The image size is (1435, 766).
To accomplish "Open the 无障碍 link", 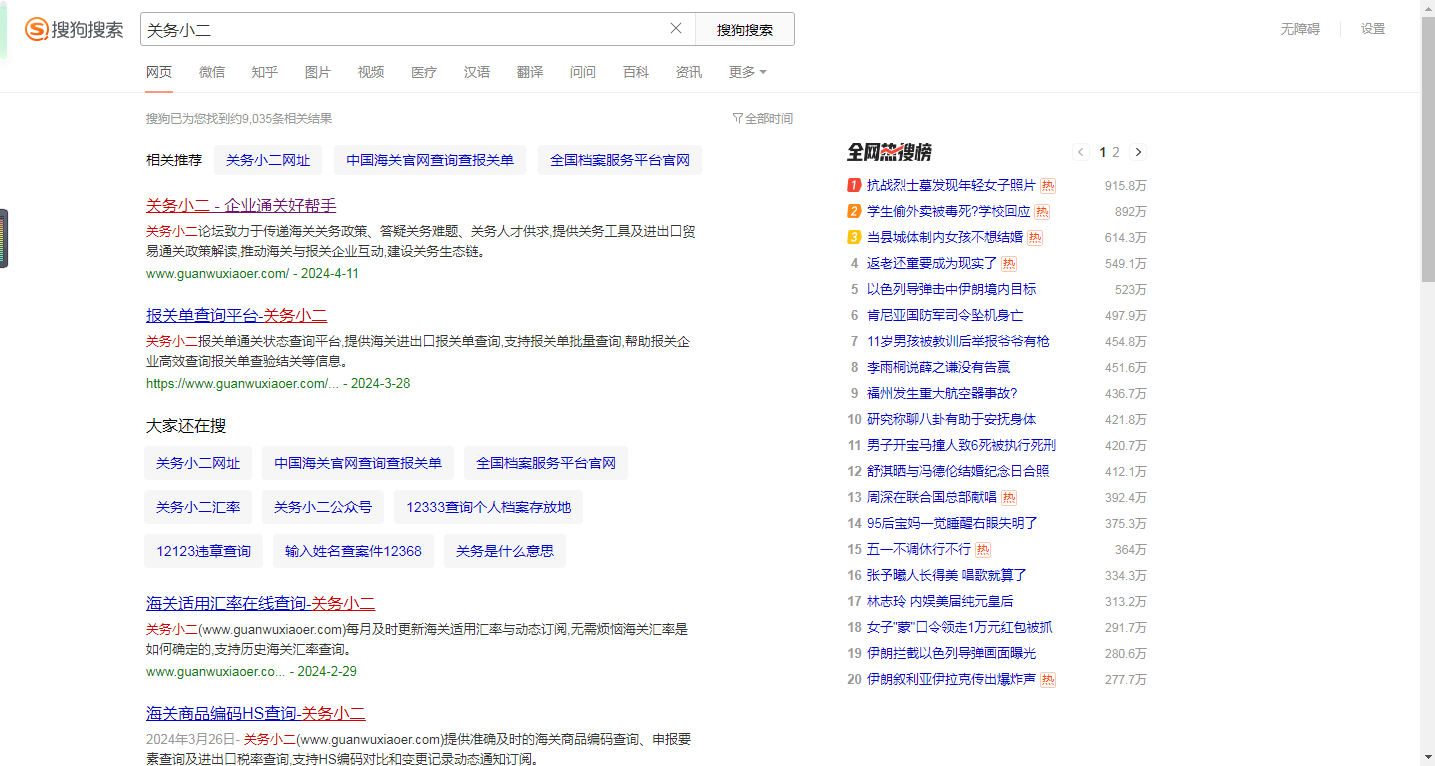I will tap(1300, 29).
